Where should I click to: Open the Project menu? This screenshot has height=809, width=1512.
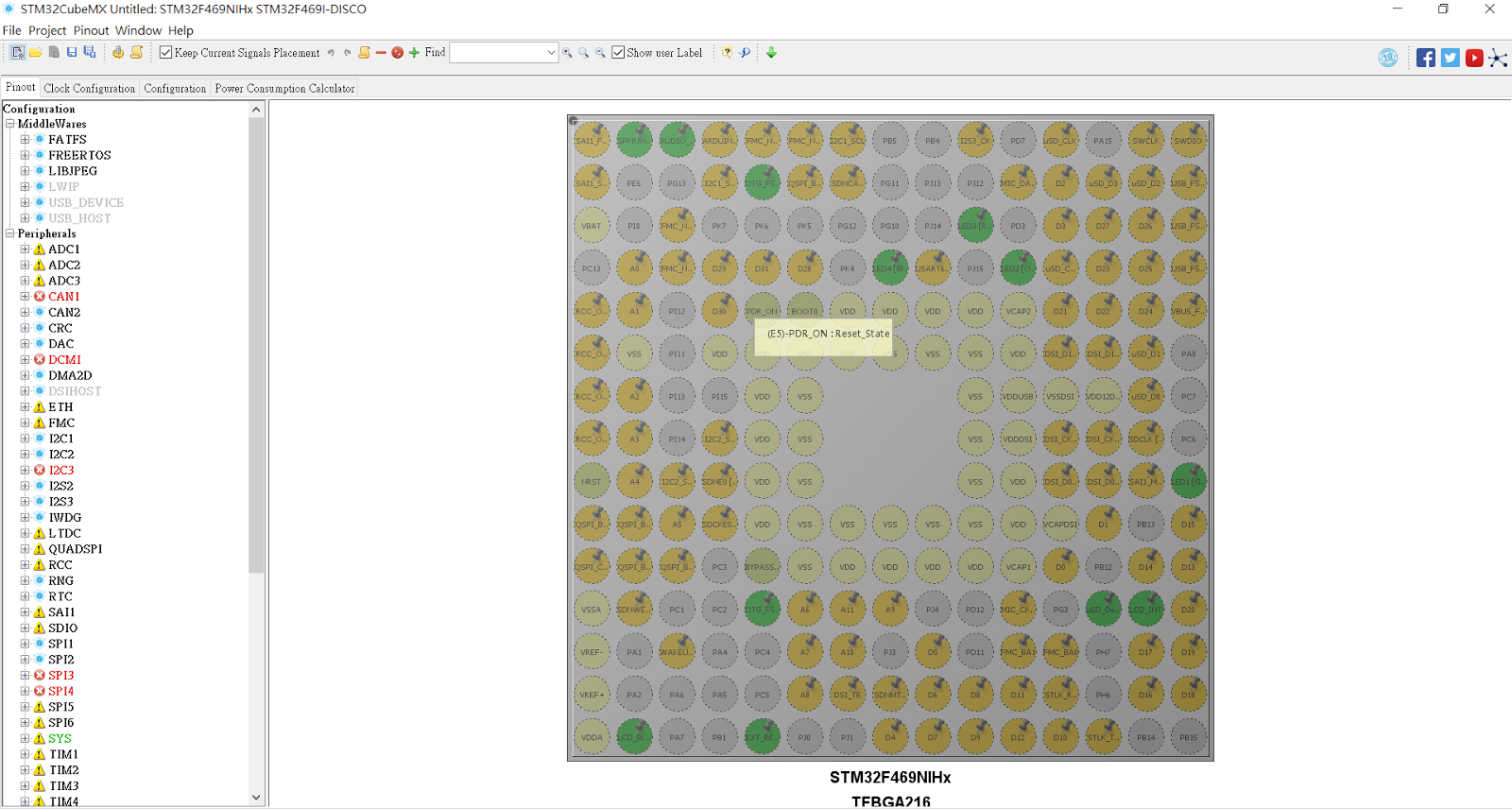click(47, 30)
